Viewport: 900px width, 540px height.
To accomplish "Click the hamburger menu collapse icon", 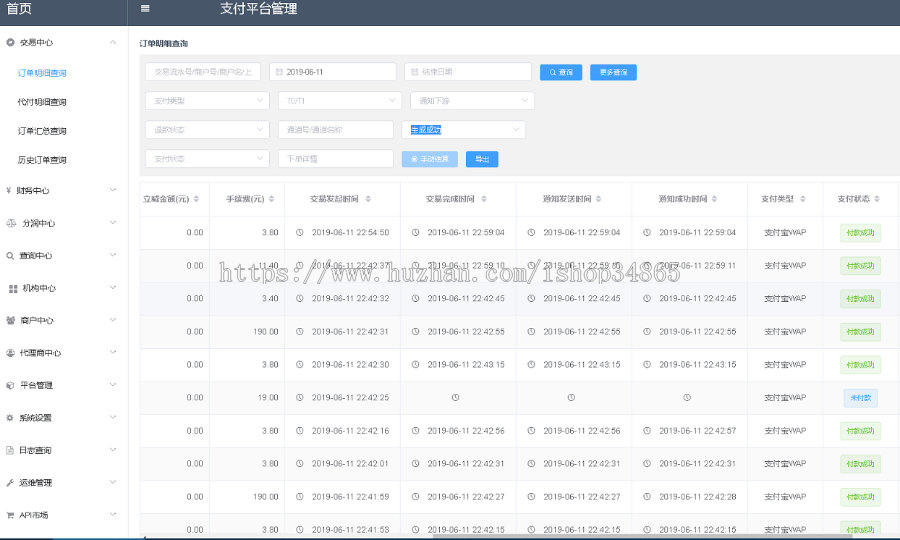I will click(145, 9).
